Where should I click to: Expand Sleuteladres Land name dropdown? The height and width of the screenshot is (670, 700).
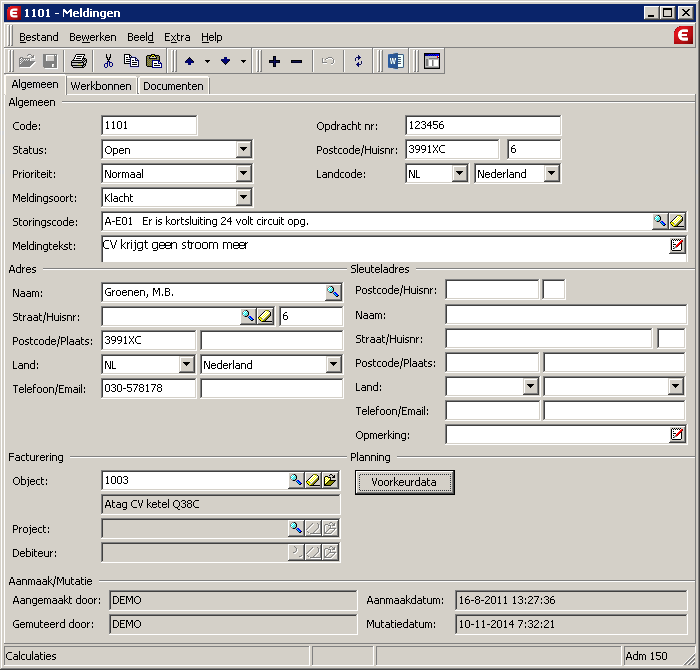pyautogui.click(x=676, y=386)
